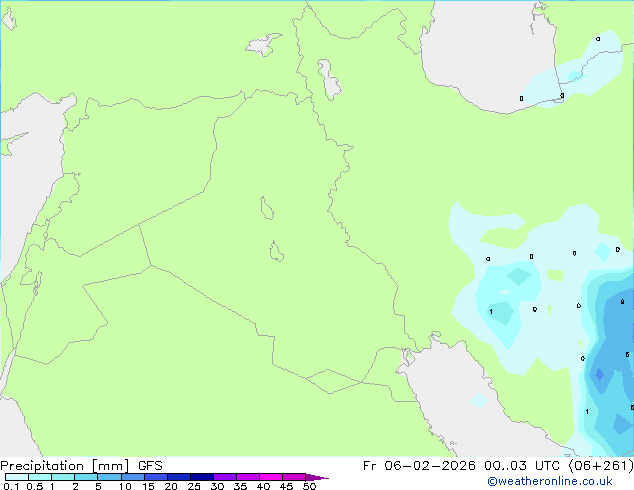This screenshot has width=634, height=490.
Task: Click the arrow tip above 50 mm
Action: coord(317,477)
